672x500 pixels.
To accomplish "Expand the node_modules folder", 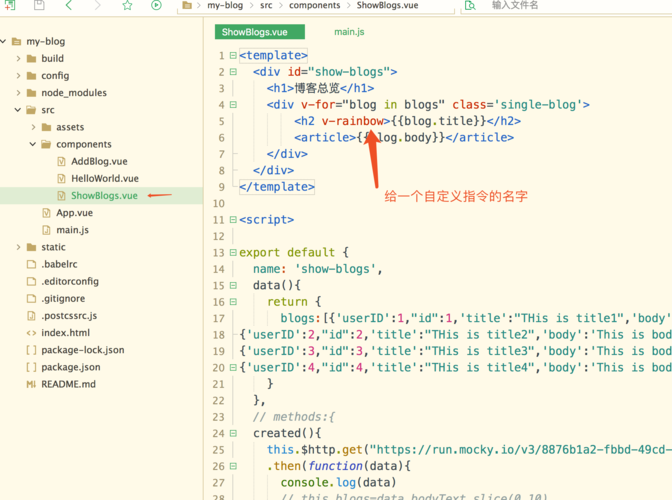I will click(18, 93).
